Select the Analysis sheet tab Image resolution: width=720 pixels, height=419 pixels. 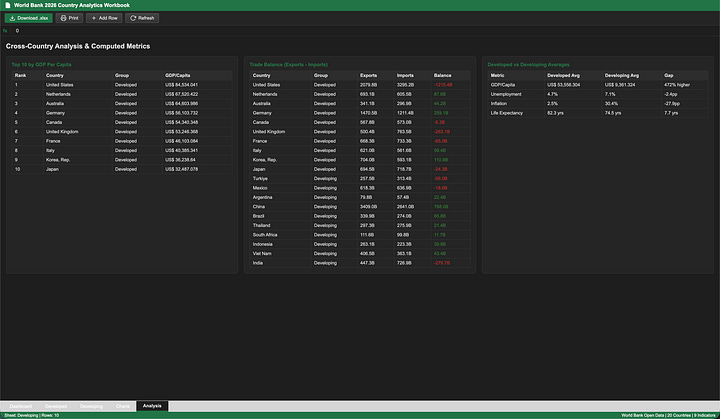coord(152,406)
